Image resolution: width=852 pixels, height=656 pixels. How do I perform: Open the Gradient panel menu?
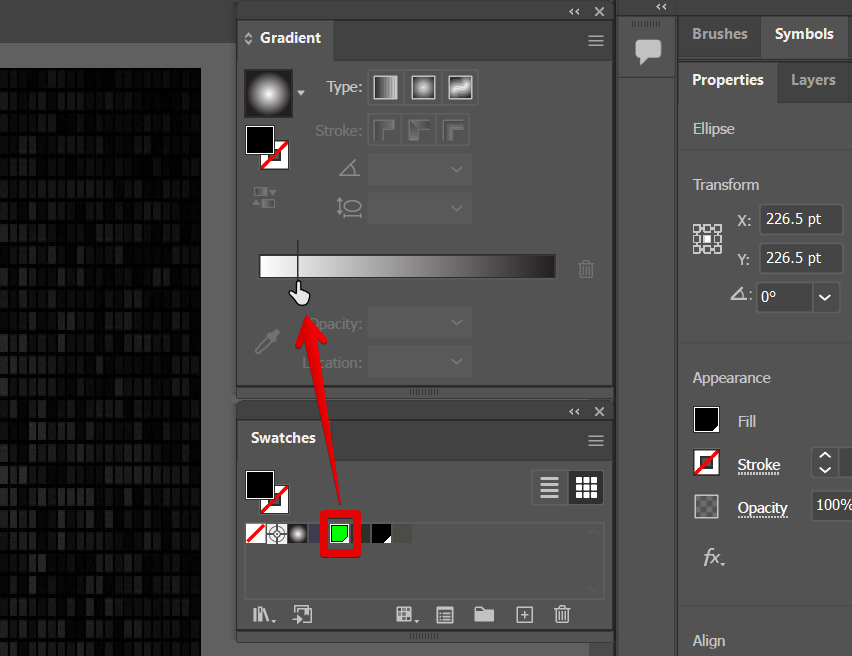(596, 41)
